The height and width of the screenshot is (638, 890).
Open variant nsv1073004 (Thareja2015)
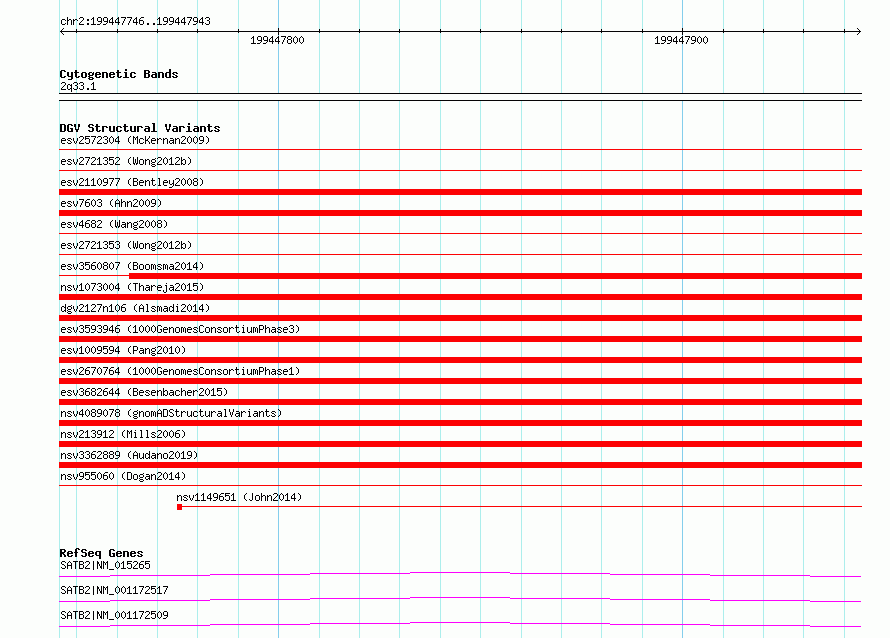(132, 287)
